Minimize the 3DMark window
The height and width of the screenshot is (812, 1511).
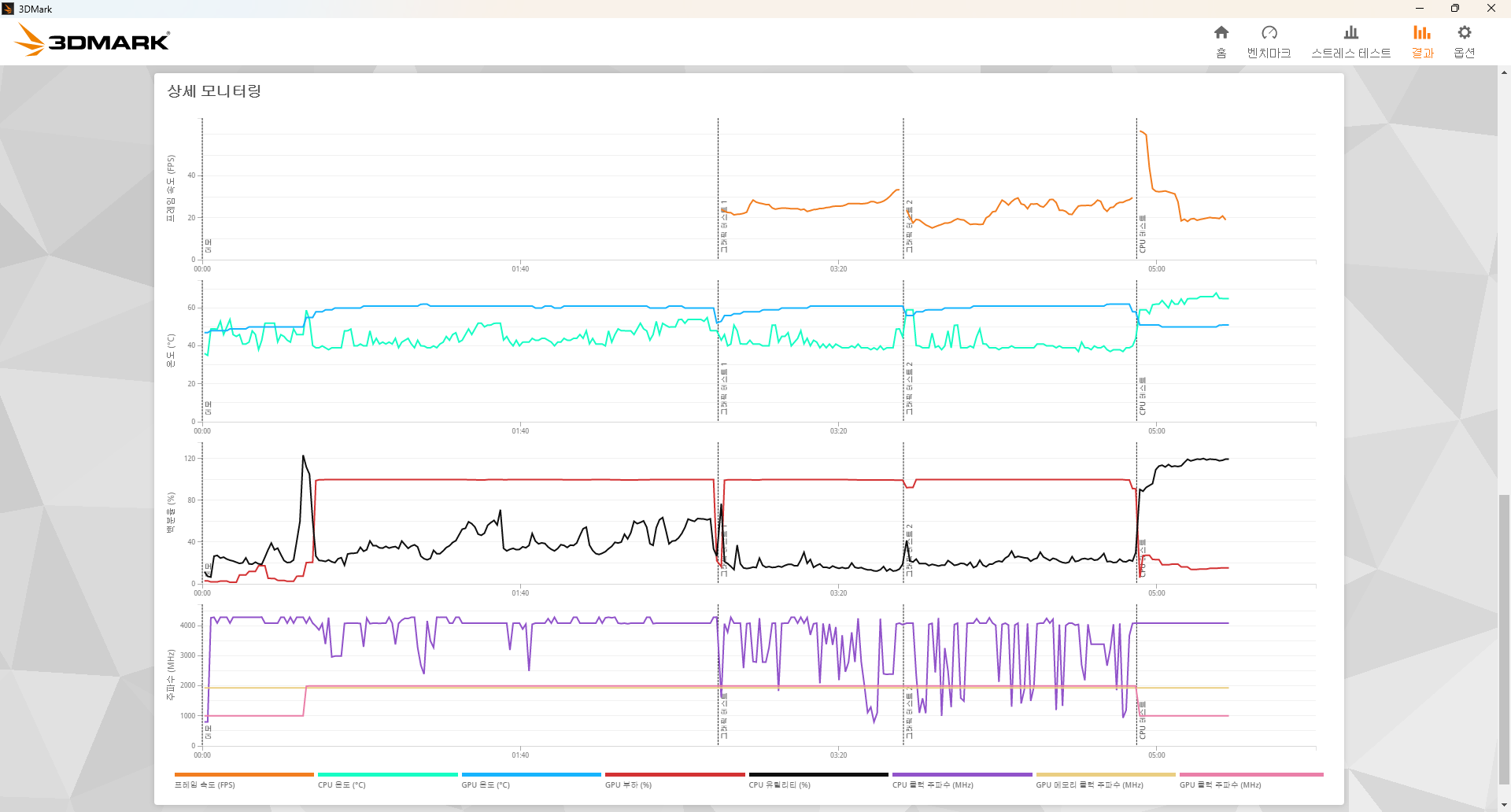click(1419, 9)
